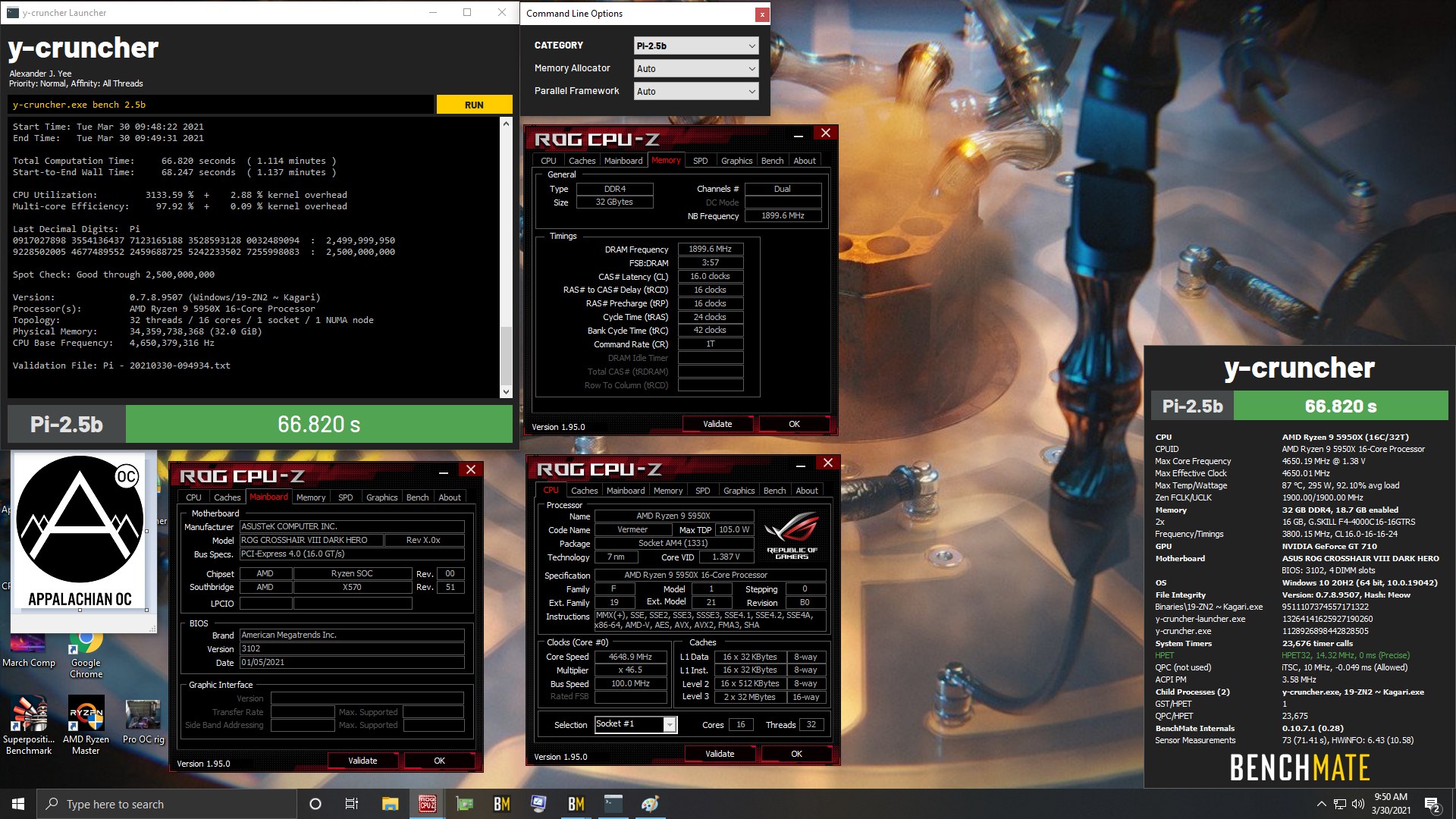Click Validate in CPU CPU-Z window
1456x819 pixels.
[720, 754]
